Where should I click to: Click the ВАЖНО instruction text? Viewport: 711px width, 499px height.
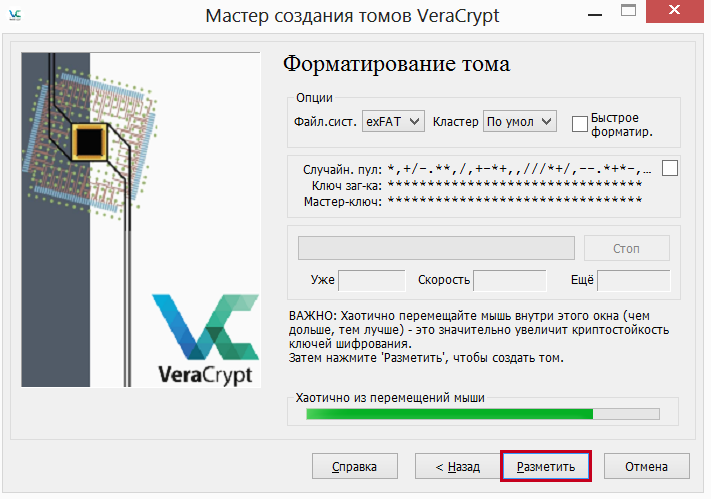click(479, 337)
